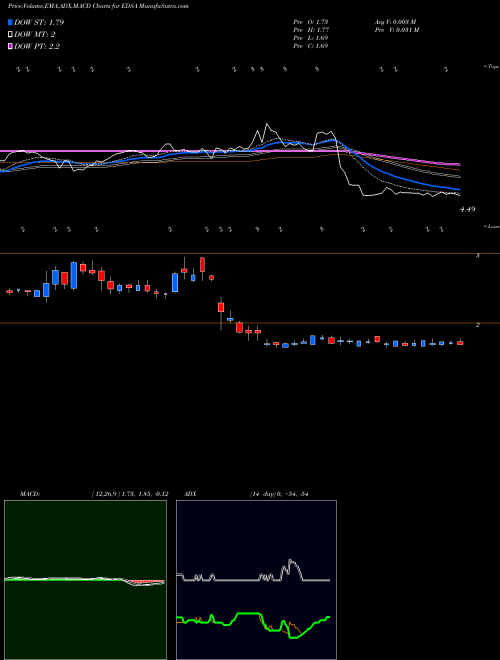Click inside the dark blue ADX indicator panel
This screenshot has width=500, height=660.
pyautogui.click(x=256, y=580)
